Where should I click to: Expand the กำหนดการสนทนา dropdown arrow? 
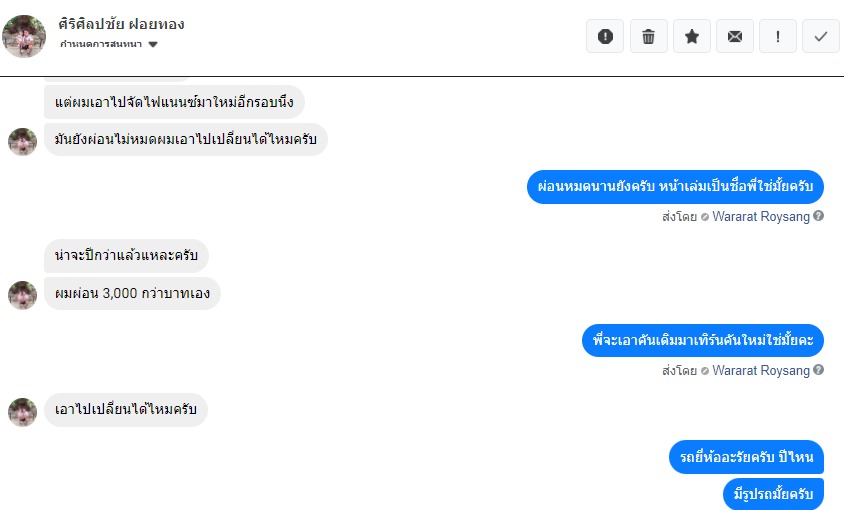153,44
